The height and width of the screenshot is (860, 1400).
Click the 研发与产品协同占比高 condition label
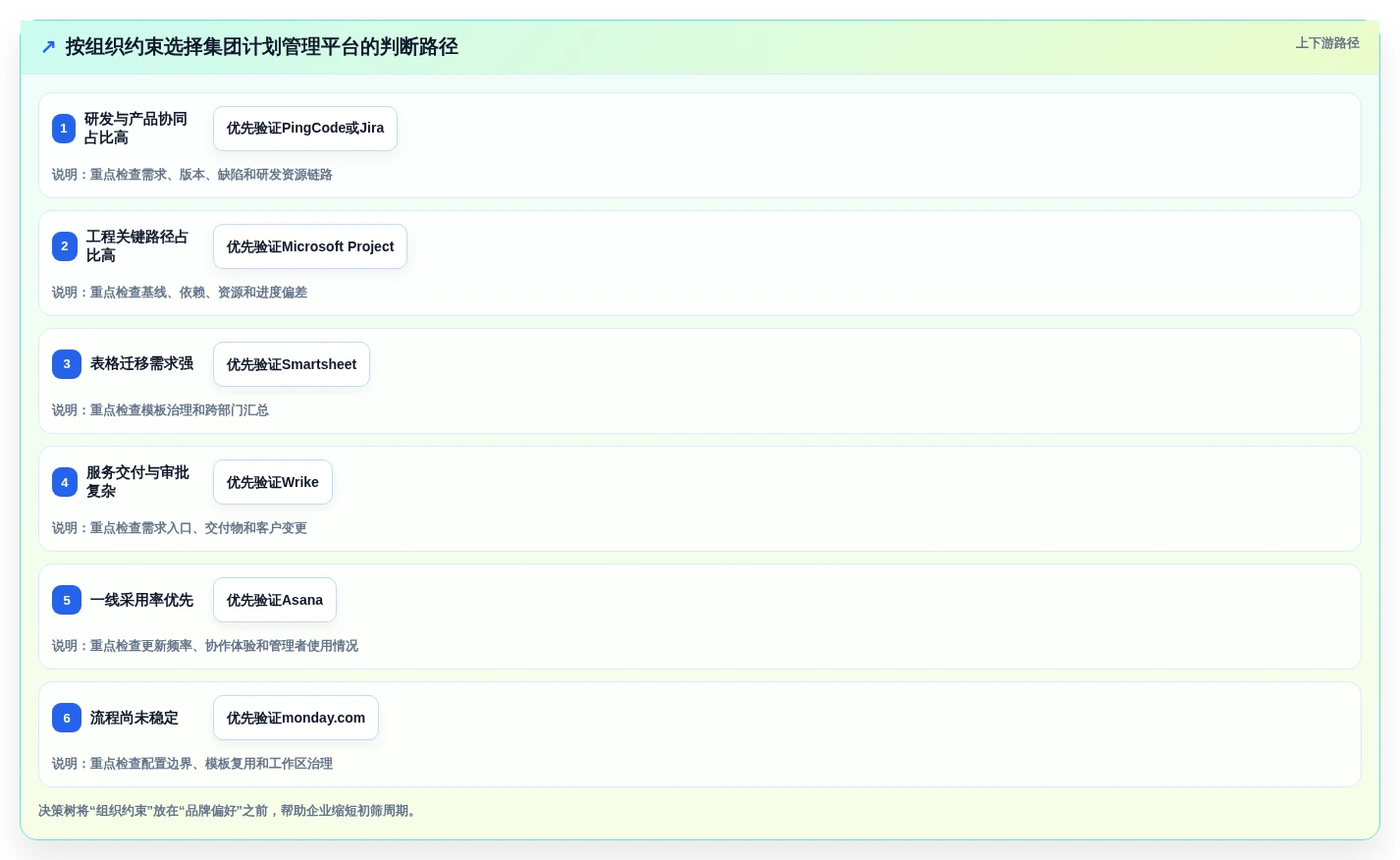click(x=135, y=129)
